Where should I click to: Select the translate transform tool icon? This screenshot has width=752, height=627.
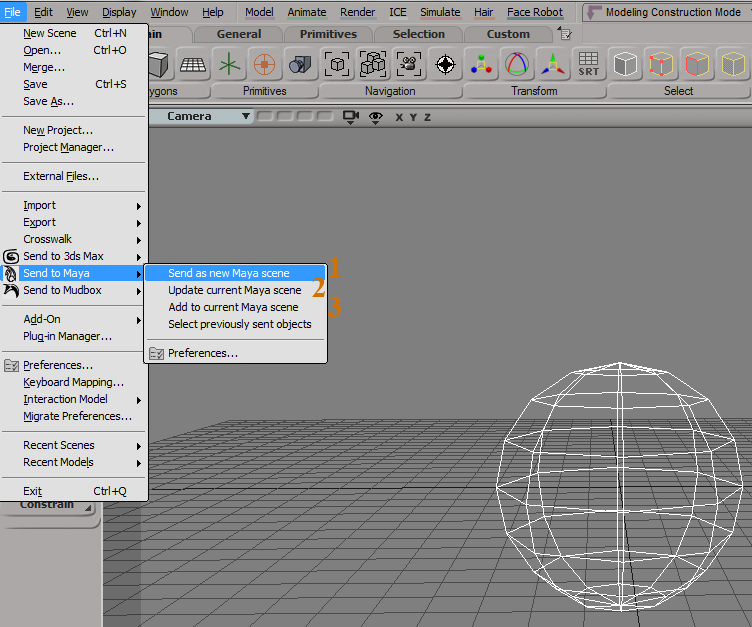552,64
